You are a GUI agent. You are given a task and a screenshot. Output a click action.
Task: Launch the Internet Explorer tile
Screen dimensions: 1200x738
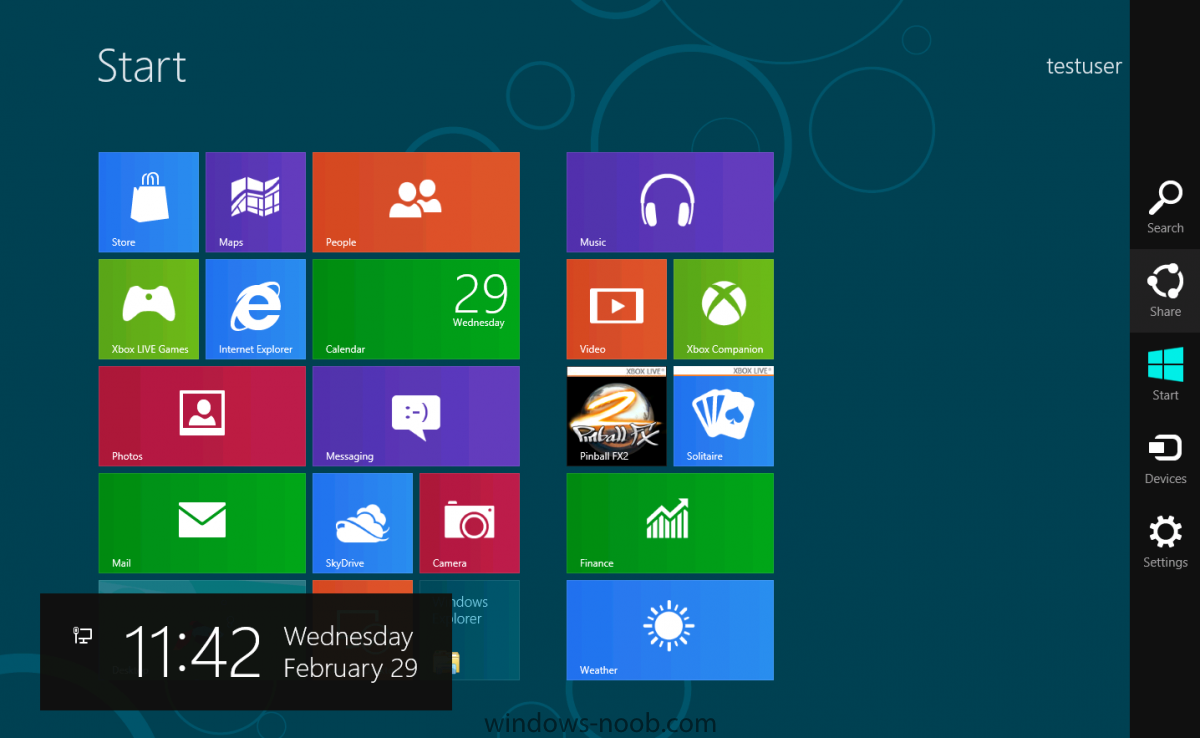tap(255, 309)
